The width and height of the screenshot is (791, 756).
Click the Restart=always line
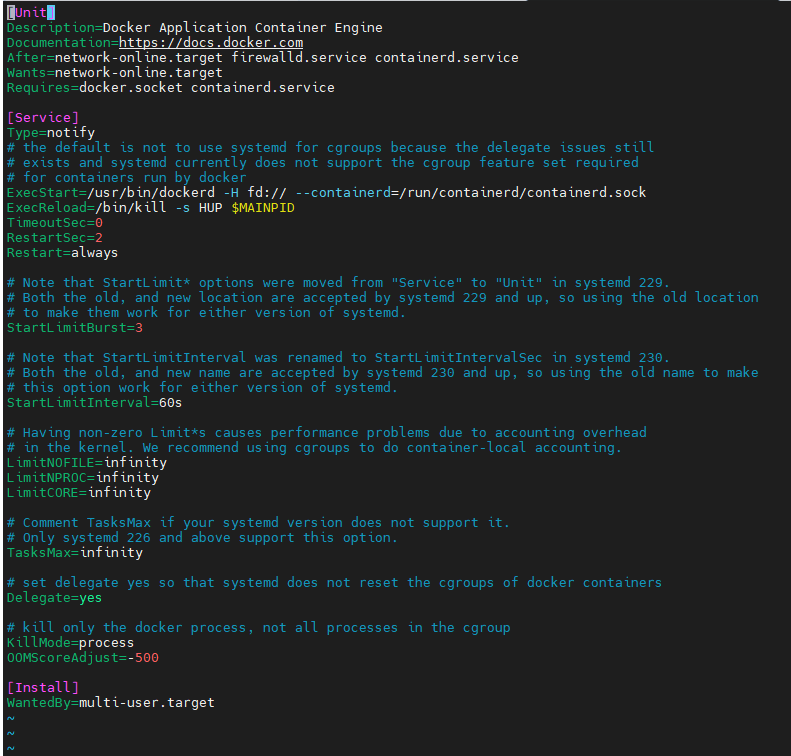pyautogui.click(x=62, y=253)
